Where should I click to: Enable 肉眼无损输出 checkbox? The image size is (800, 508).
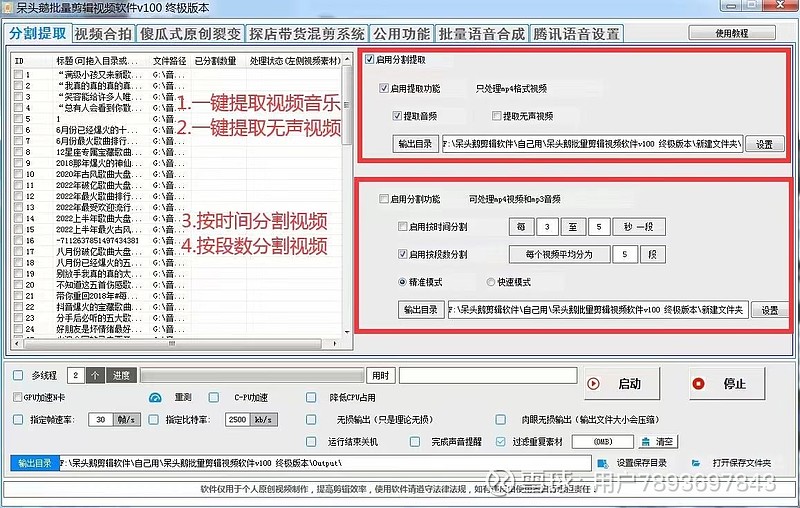click(x=501, y=419)
